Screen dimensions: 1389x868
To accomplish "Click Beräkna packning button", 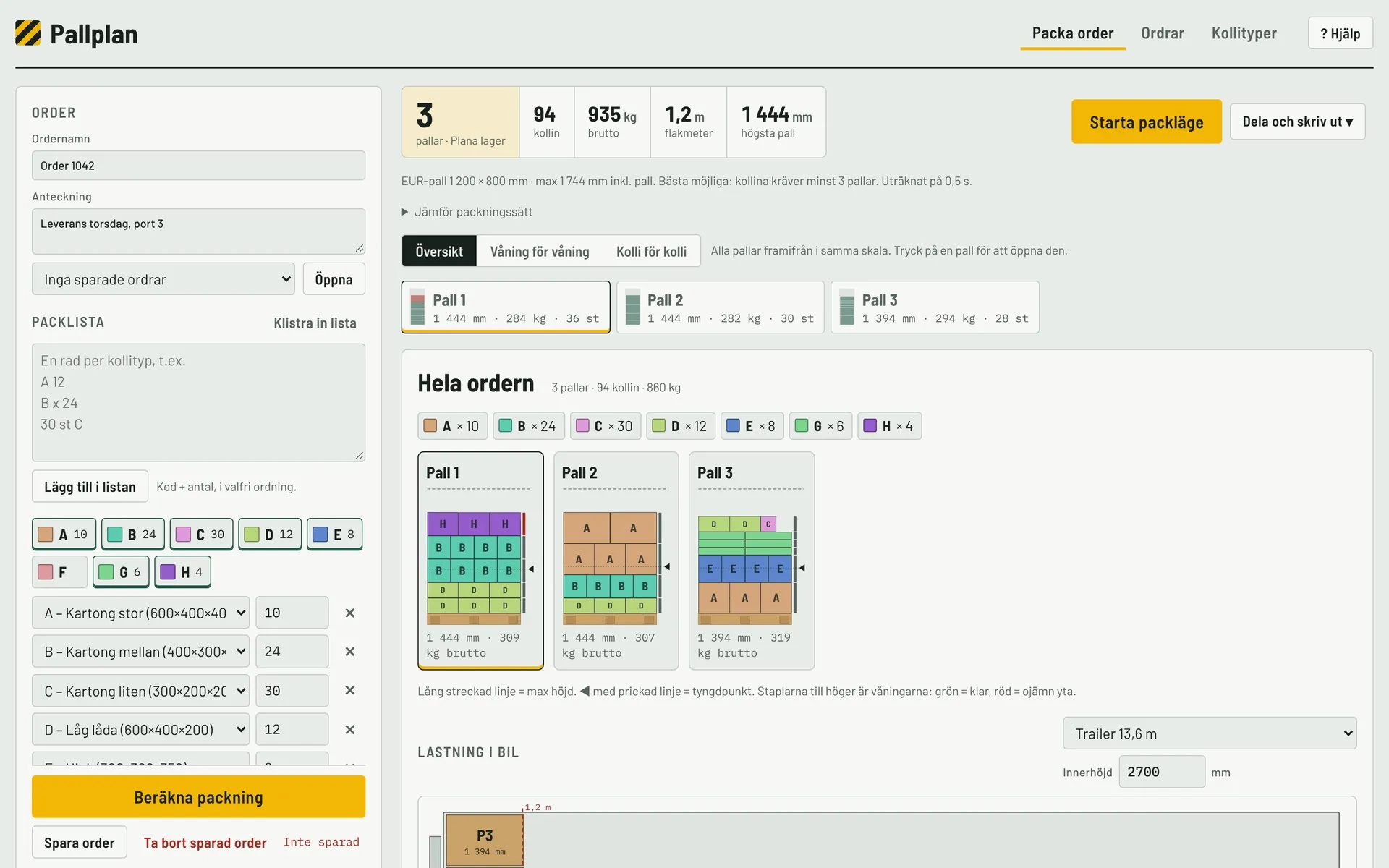I will [x=198, y=797].
